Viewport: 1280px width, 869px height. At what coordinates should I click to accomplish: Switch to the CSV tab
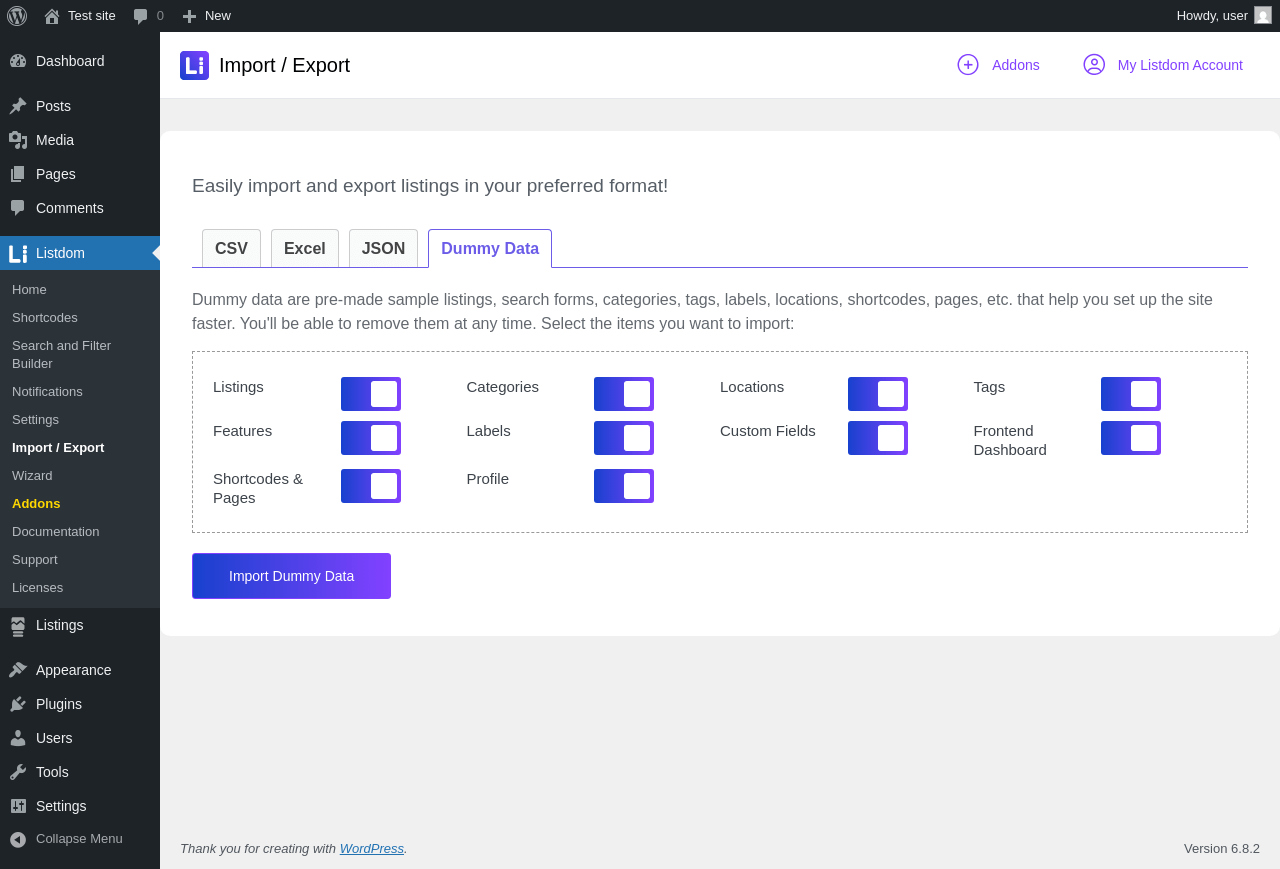pos(231,249)
